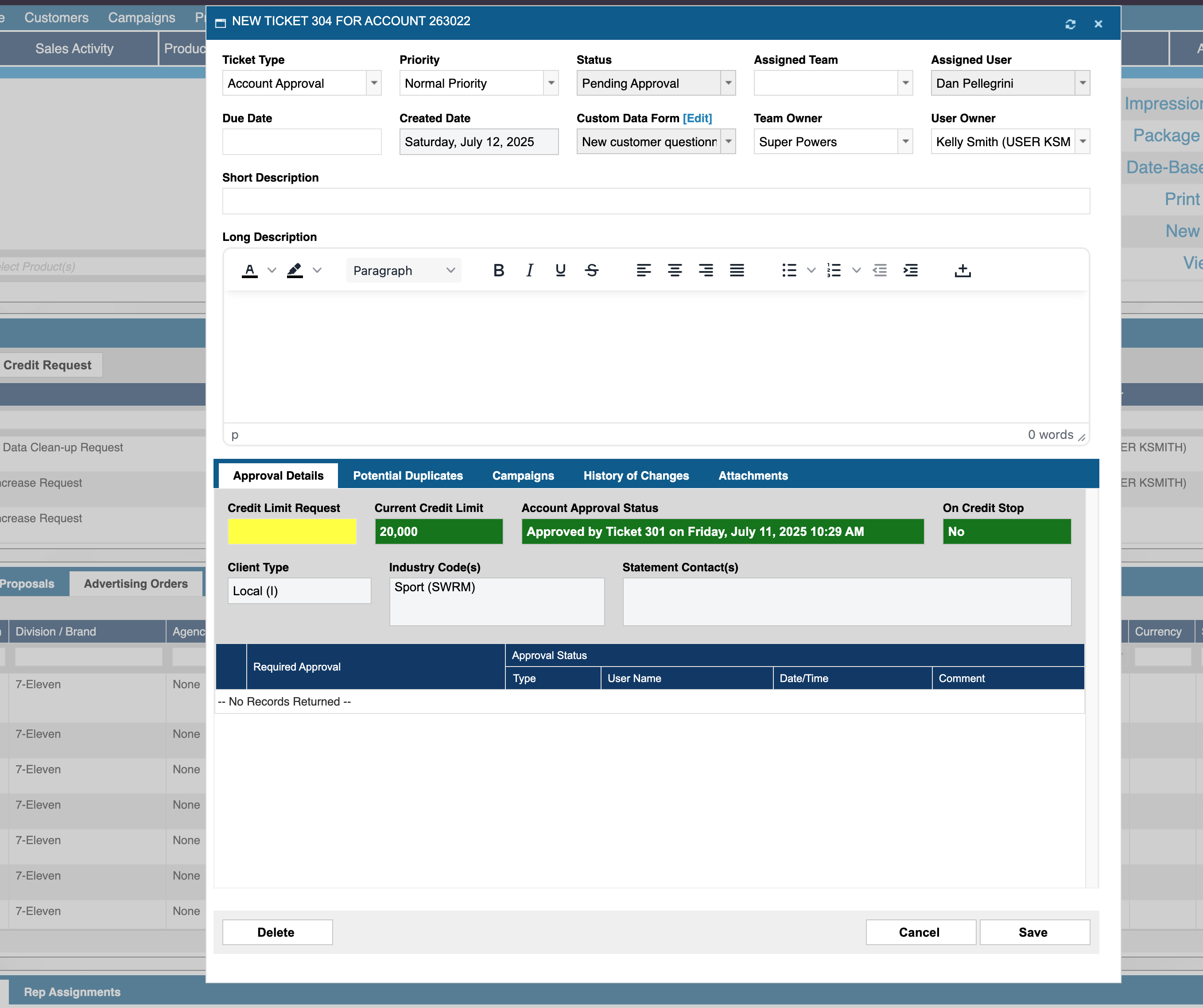This screenshot has width=1203, height=1008.
Task: Open the Paragraph style dropdown
Action: pos(404,270)
